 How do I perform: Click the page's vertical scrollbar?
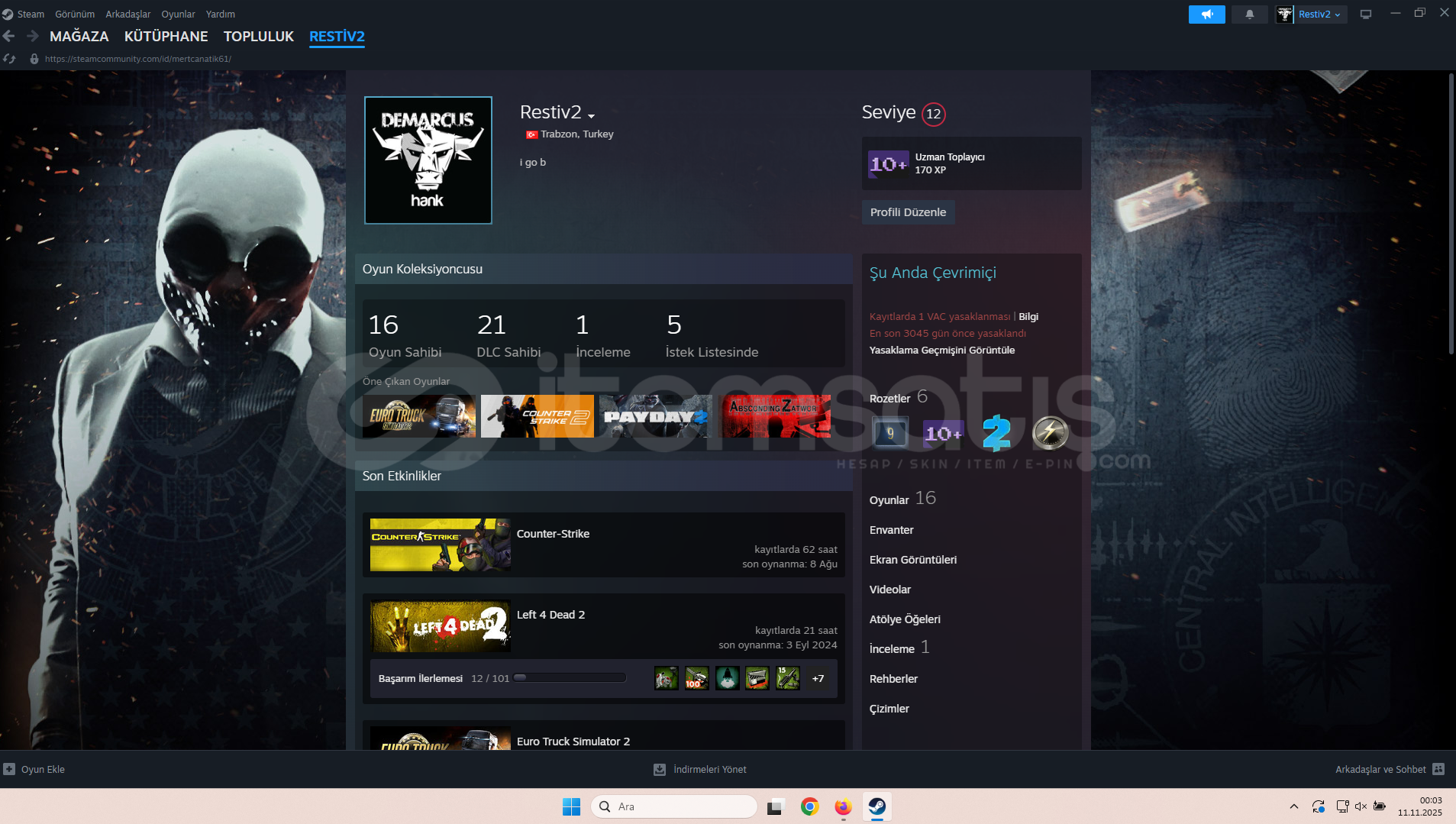[1451, 214]
